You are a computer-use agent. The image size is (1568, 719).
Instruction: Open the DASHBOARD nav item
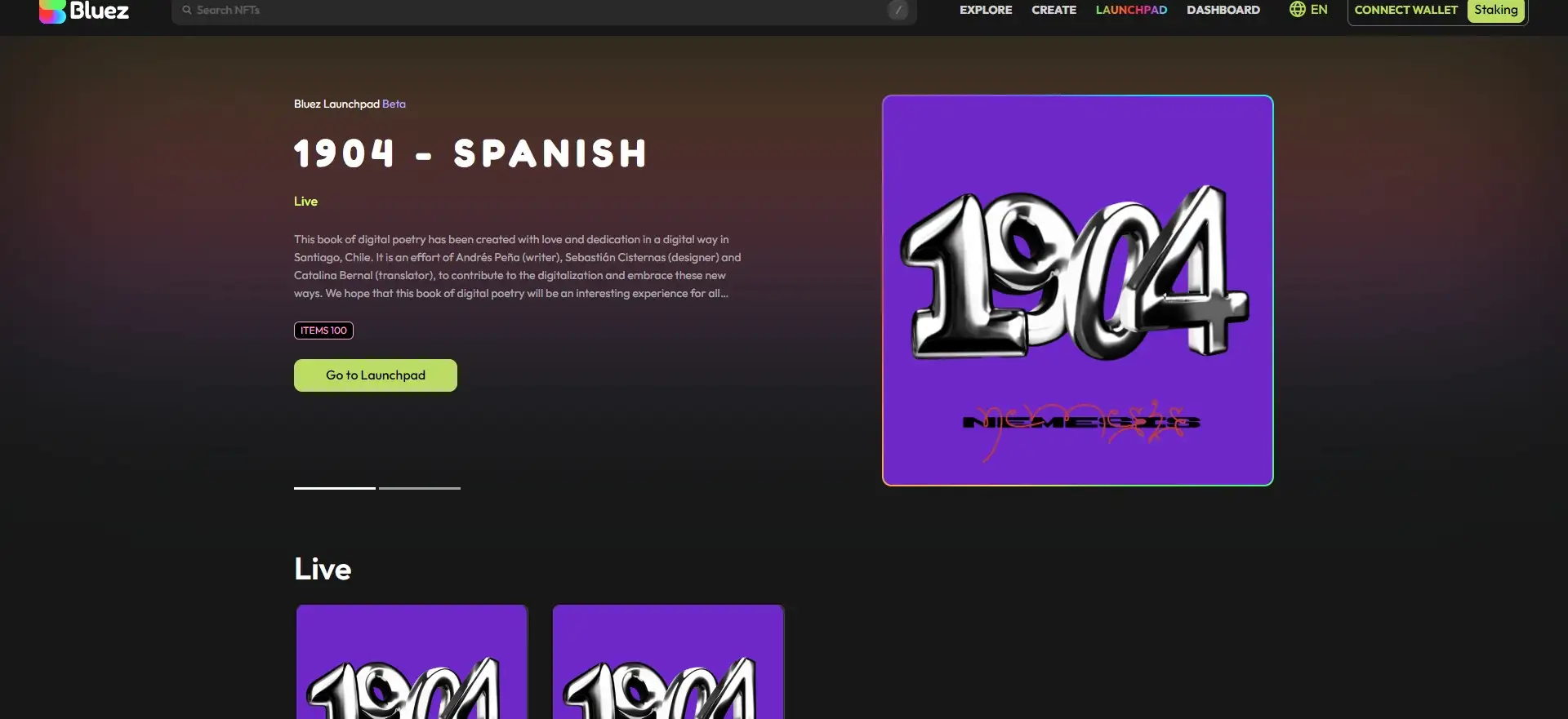click(x=1223, y=10)
